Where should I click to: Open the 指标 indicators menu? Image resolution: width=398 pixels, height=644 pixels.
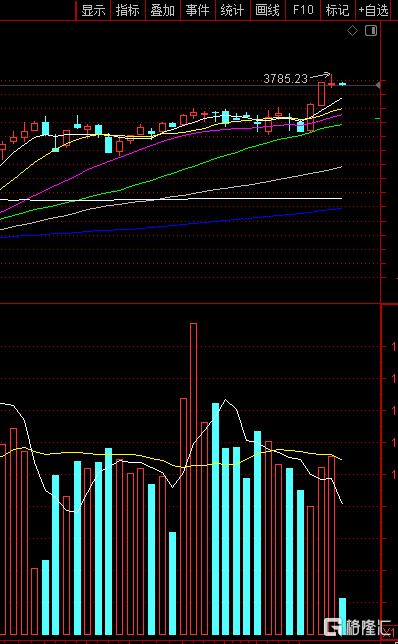128,10
